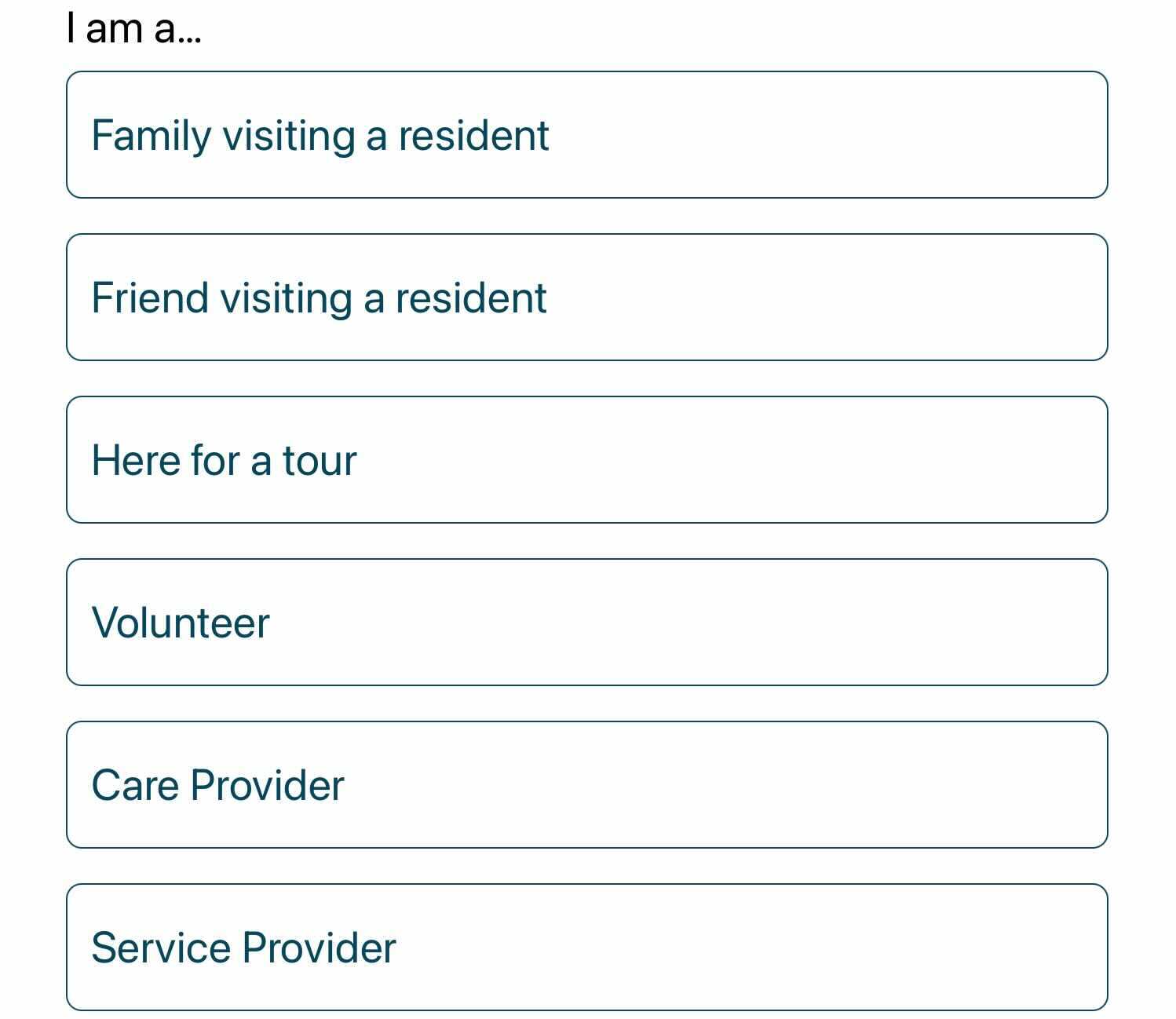The image size is (1176, 1019).
Task: Select the Service Provider option
Action: click(x=587, y=948)
